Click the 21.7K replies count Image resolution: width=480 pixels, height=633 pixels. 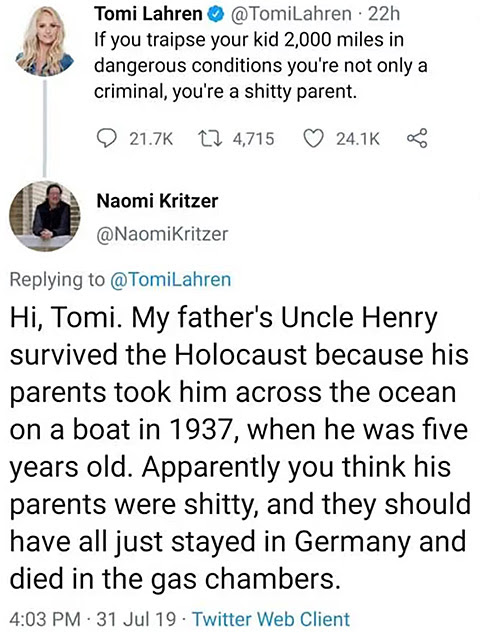[151, 139]
